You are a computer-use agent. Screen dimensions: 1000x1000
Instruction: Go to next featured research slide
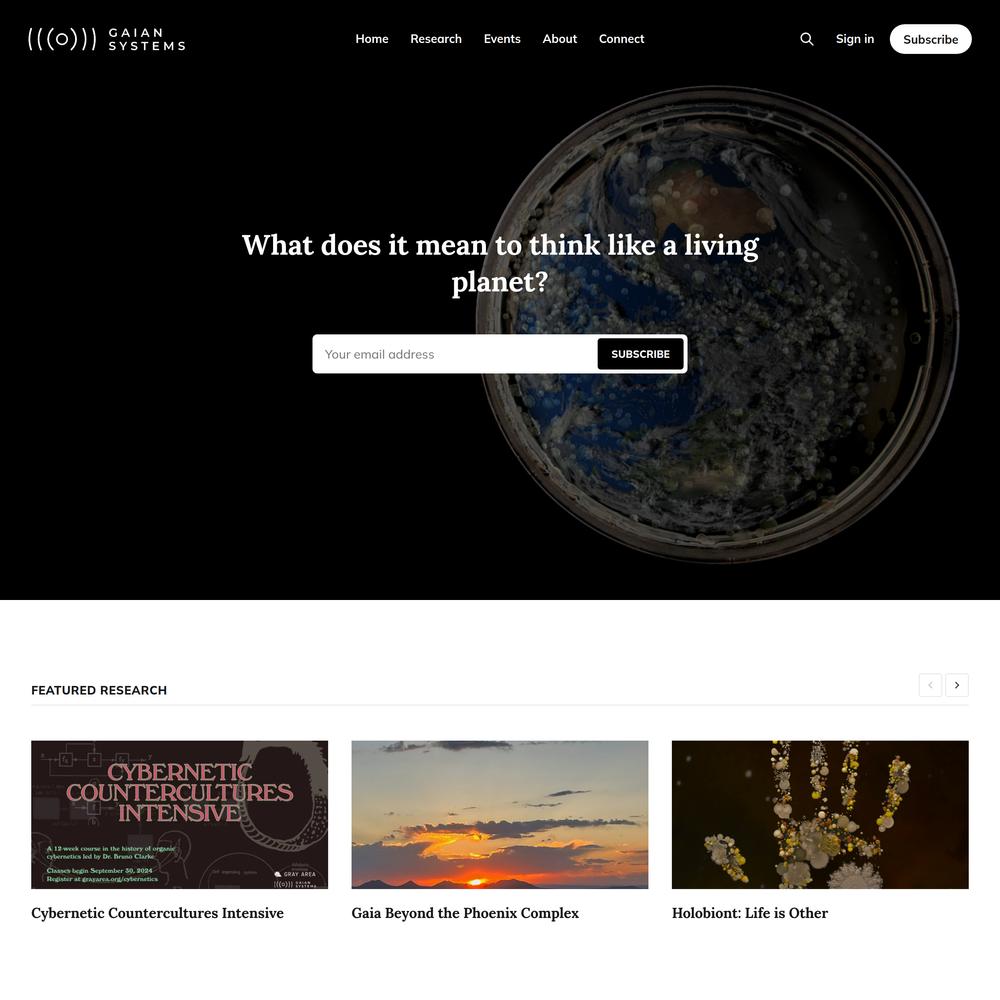click(957, 685)
